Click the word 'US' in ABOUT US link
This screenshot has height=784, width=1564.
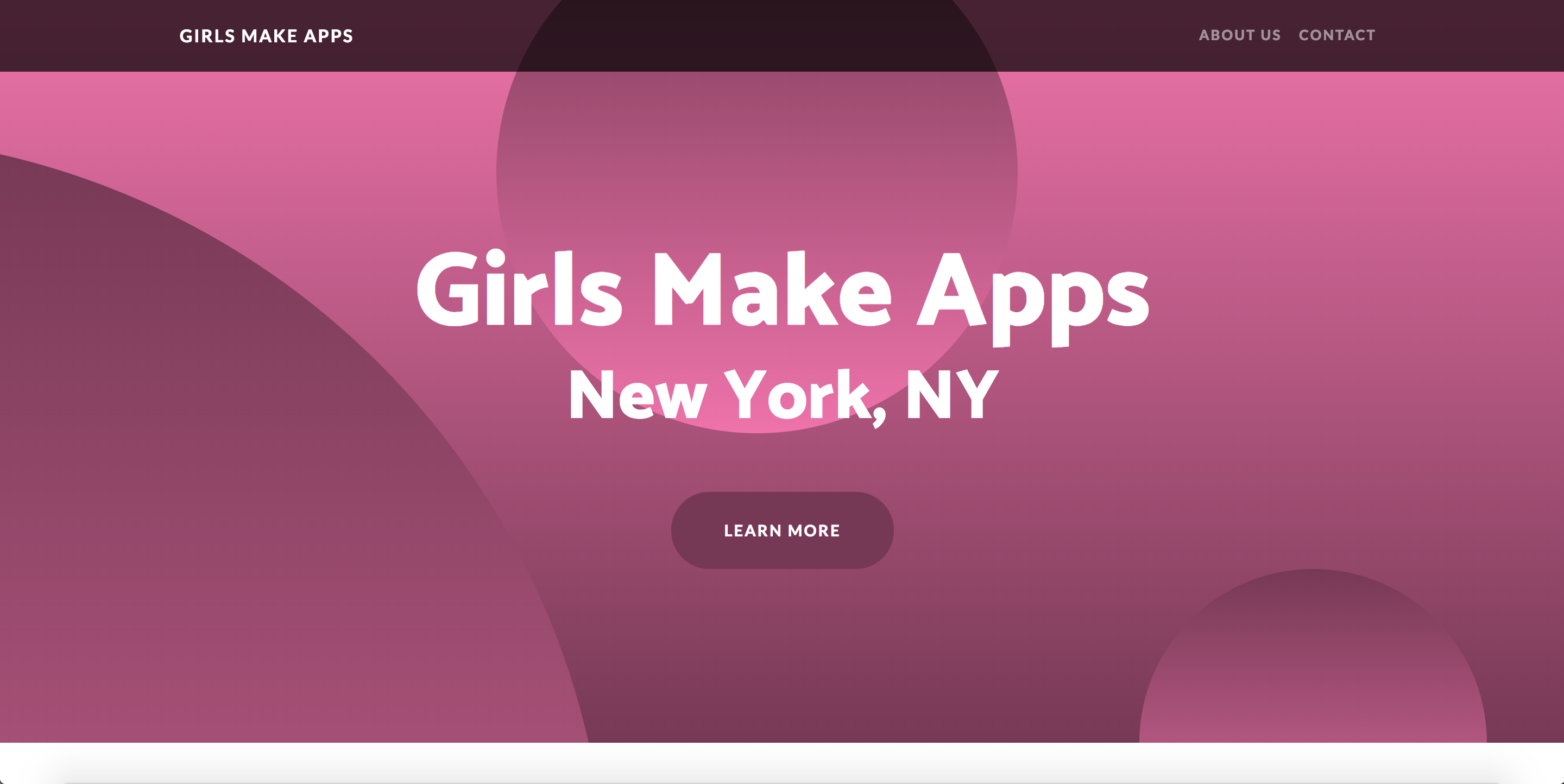pyautogui.click(x=1270, y=35)
